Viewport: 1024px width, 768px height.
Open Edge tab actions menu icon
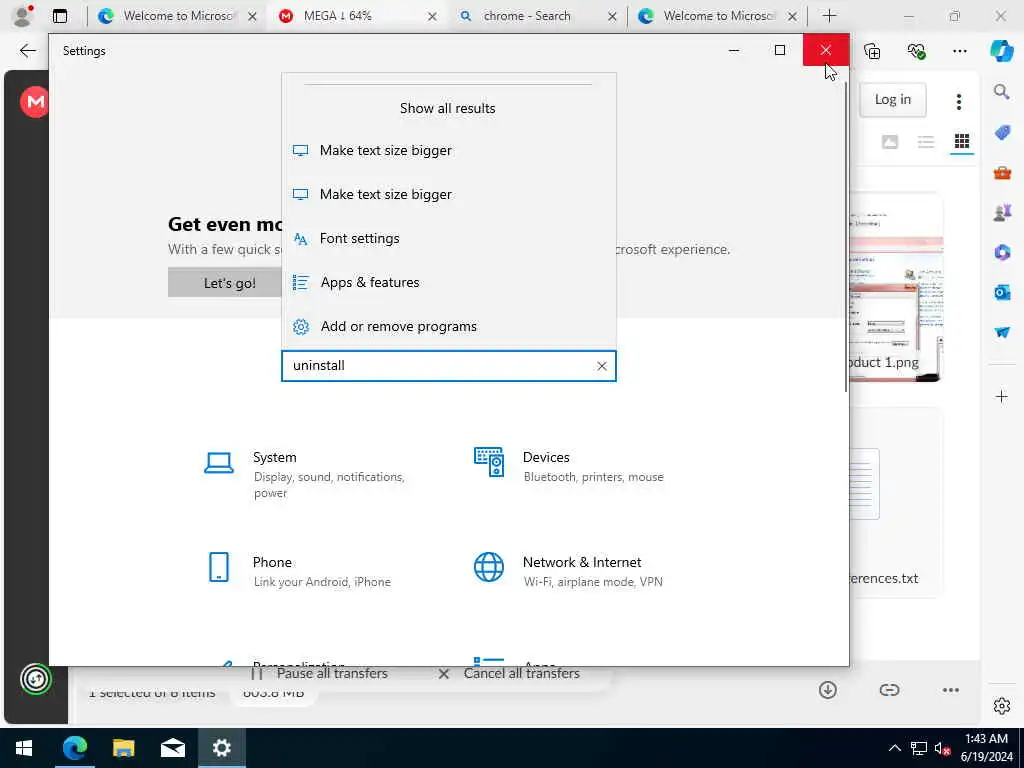tap(60, 16)
